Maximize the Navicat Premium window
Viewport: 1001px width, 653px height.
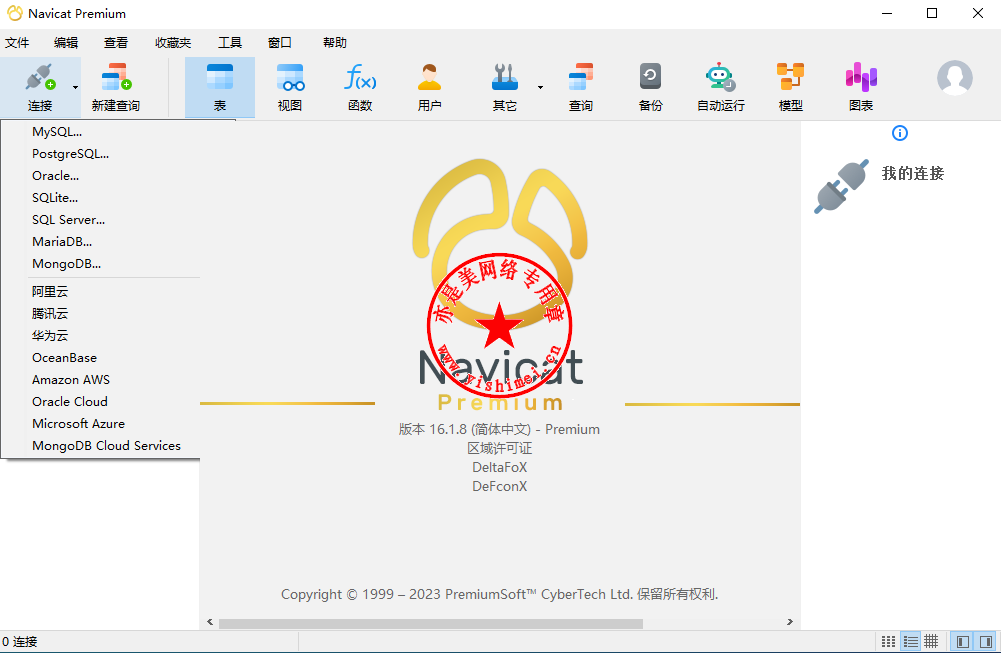tap(932, 13)
